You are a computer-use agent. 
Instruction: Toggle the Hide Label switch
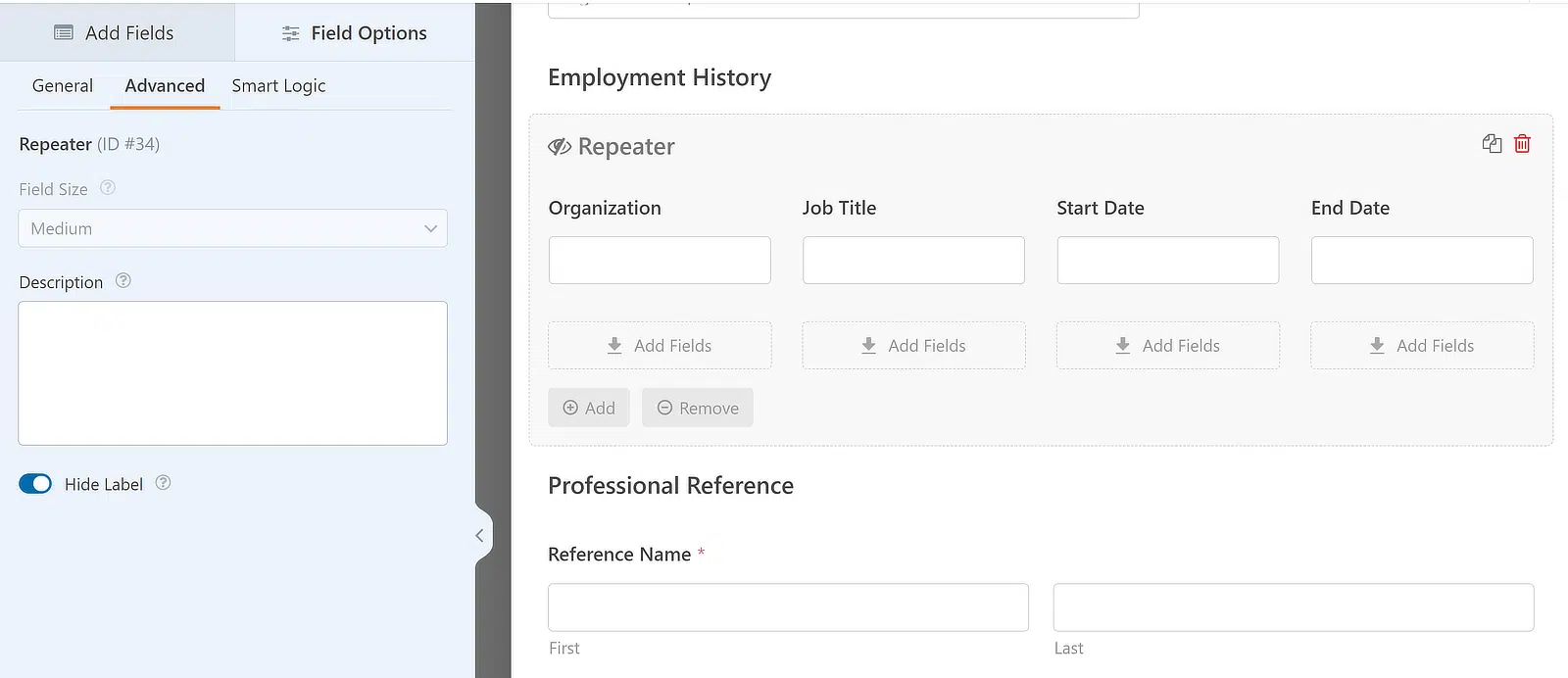coord(35,484)
